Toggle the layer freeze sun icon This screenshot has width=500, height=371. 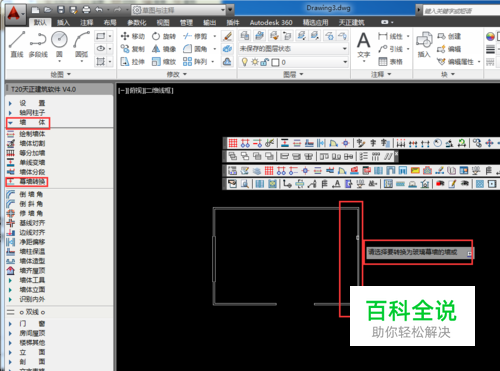point(255,62)
